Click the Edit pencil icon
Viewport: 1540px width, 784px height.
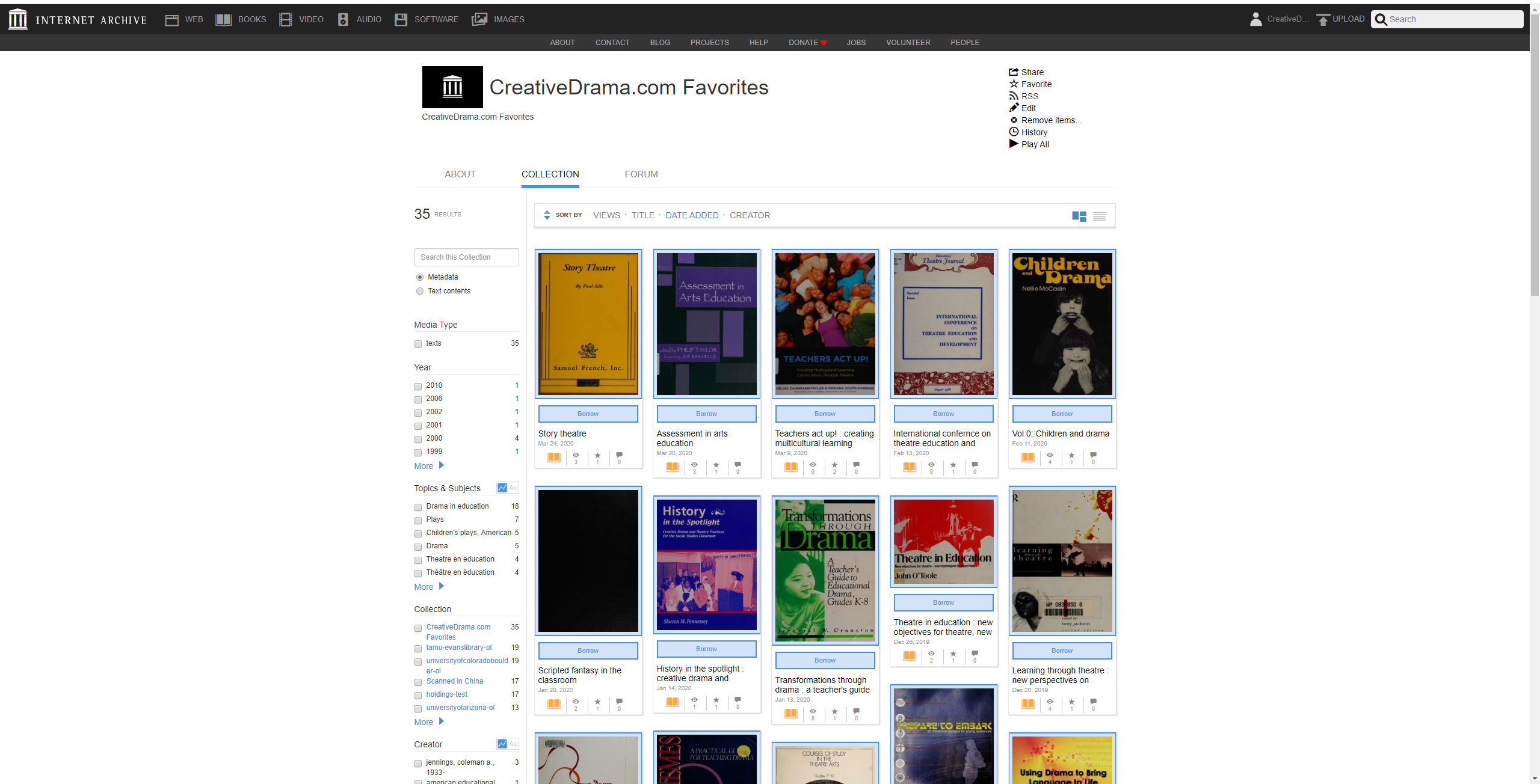tap(1014, 108)
